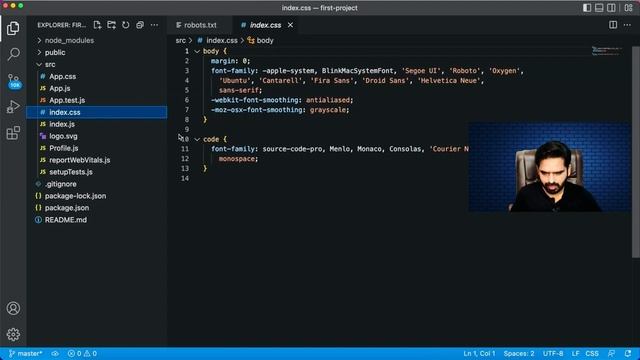This screenshot has height=360, width=640.
Task: Change encoding via UTF-8
Action: pyautogui.click(x=553, y=353)
